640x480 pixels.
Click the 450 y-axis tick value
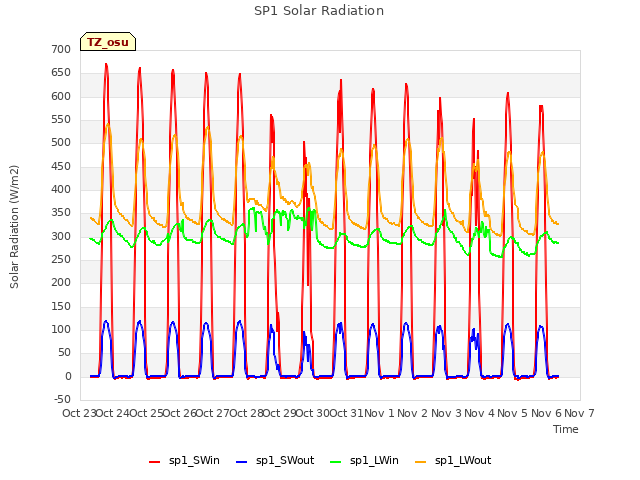tap(61, 167)
